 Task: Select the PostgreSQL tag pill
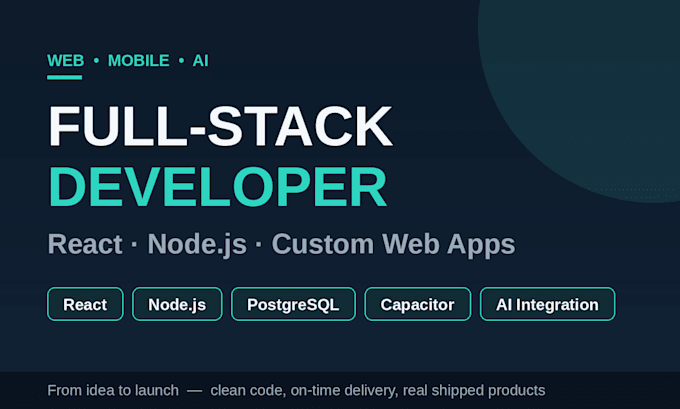click(293, 304)
